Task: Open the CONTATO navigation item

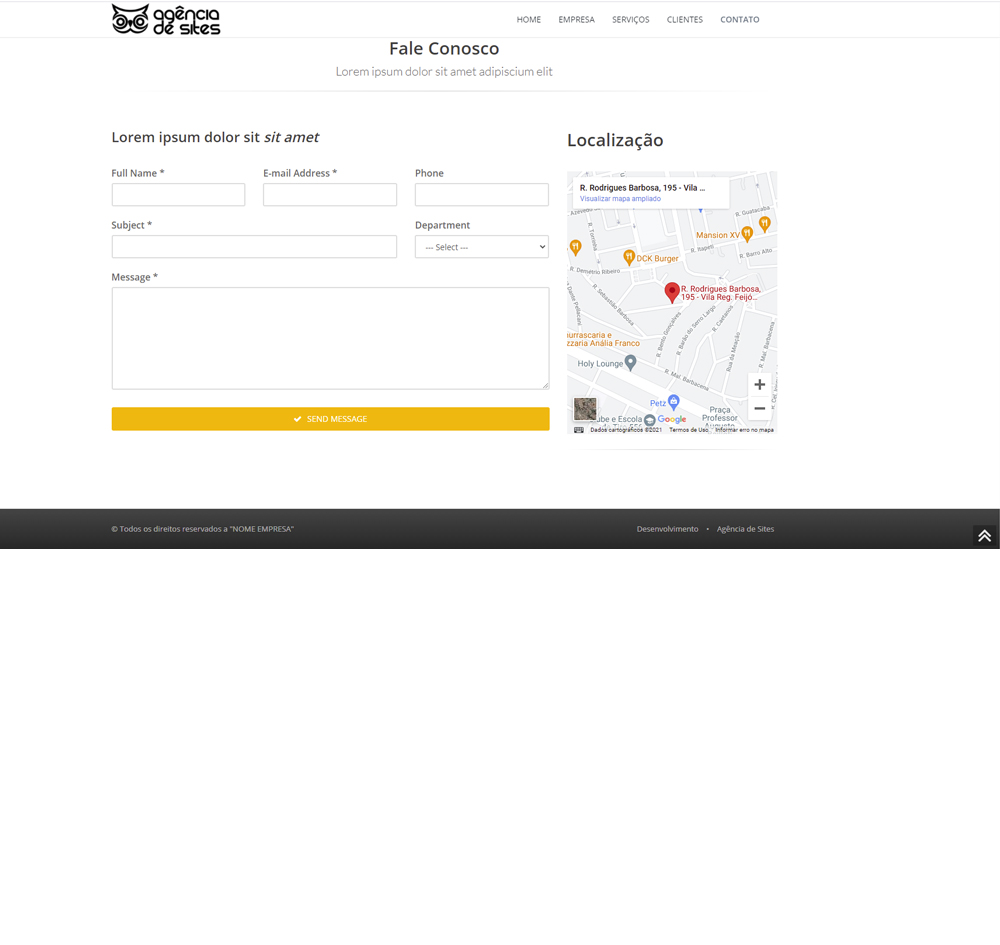Action: point(739,20)
